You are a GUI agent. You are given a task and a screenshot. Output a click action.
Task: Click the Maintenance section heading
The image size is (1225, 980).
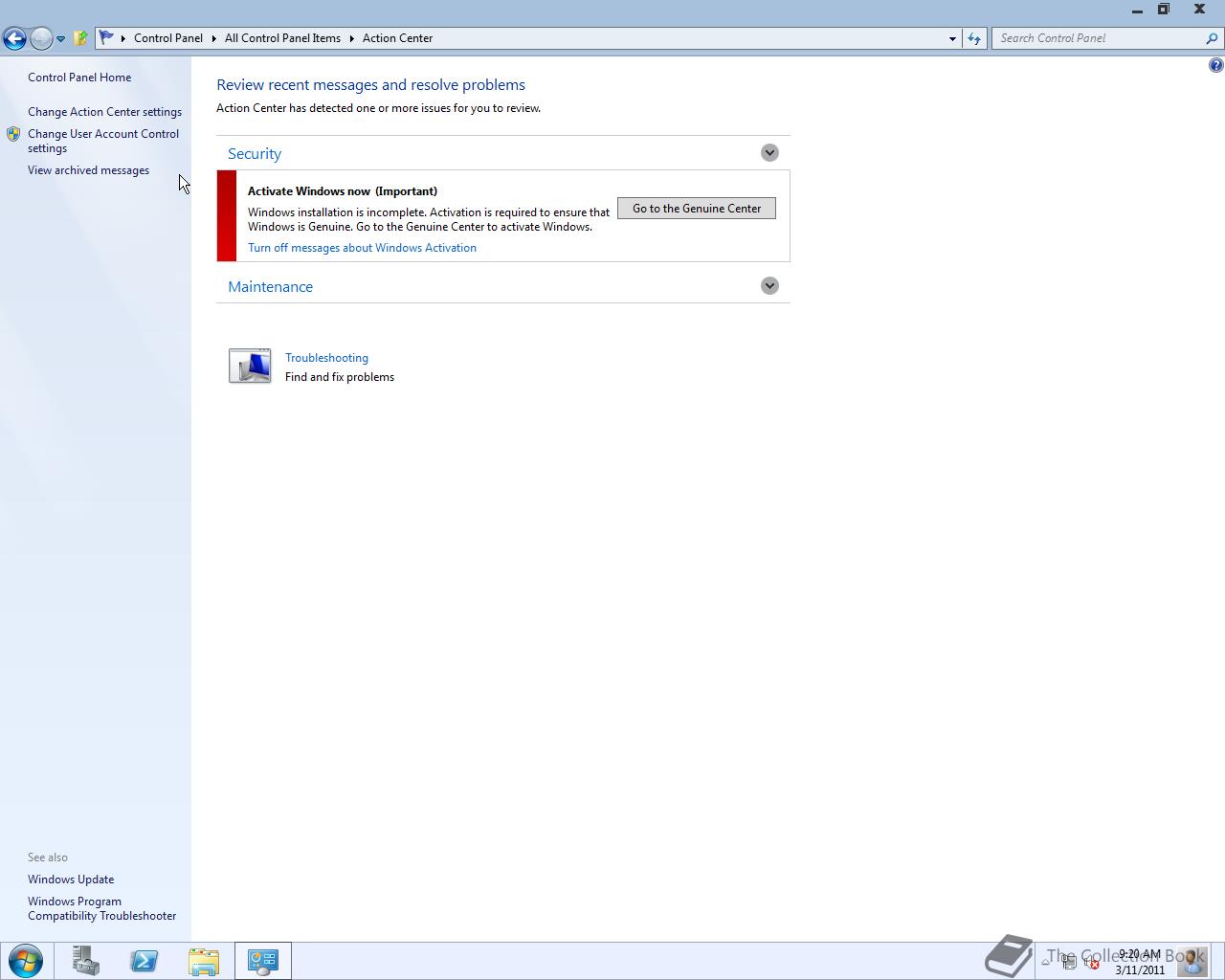(270, 287)
